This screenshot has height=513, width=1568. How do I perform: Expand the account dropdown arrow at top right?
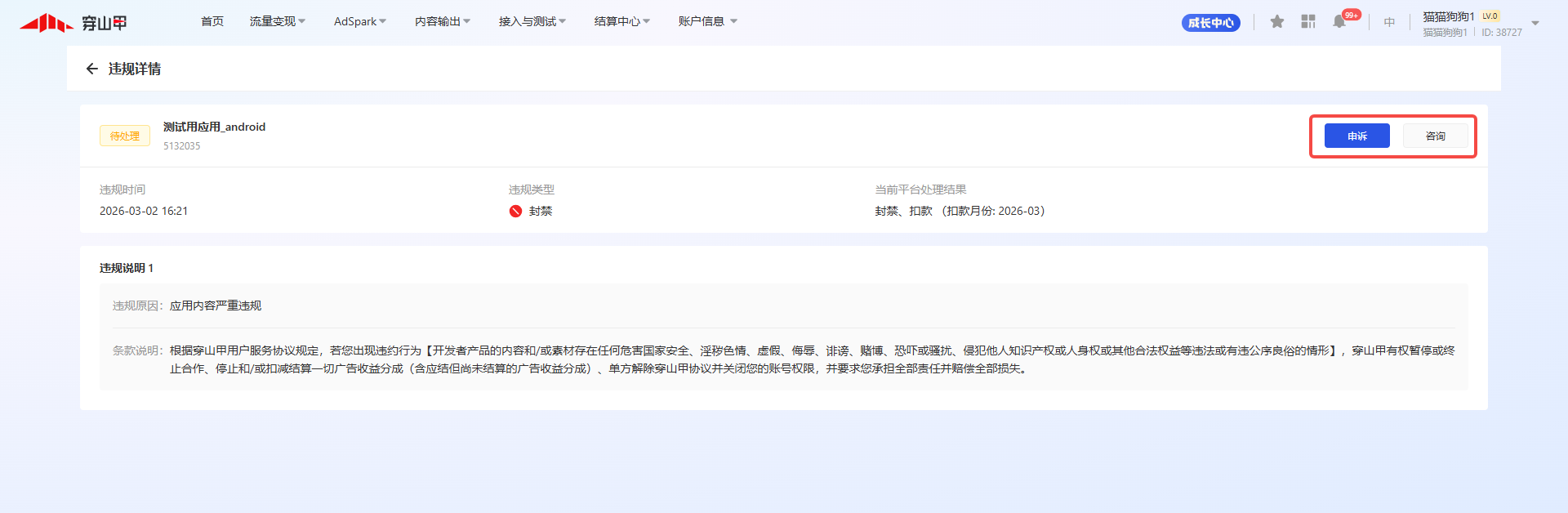click(1535, 24)
